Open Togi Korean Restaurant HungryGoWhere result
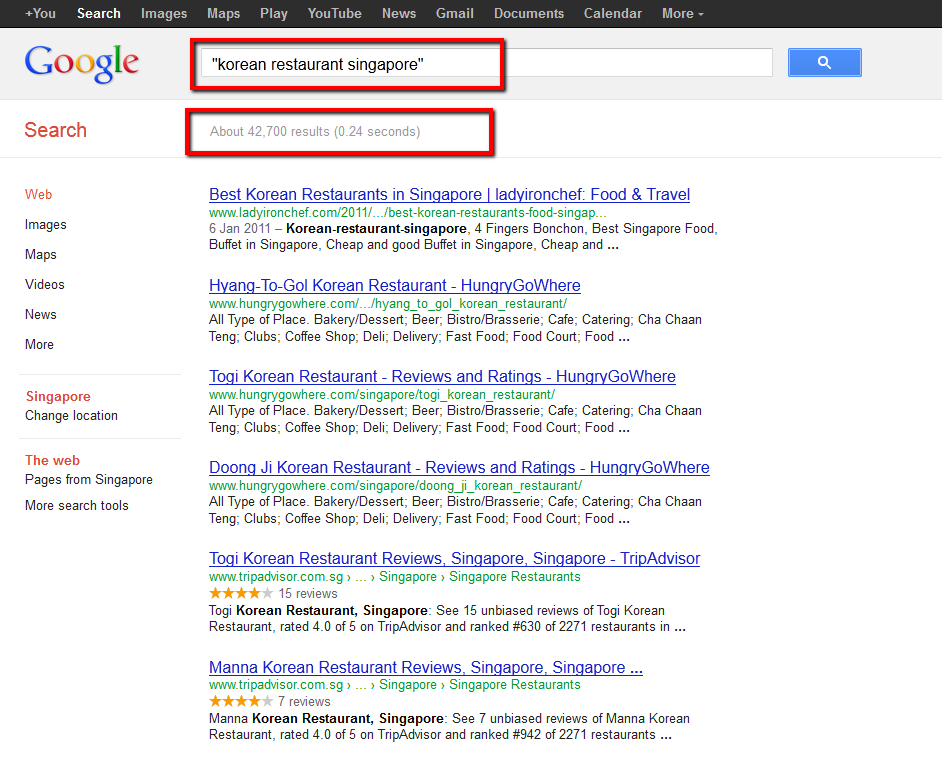 coord(442,377)
